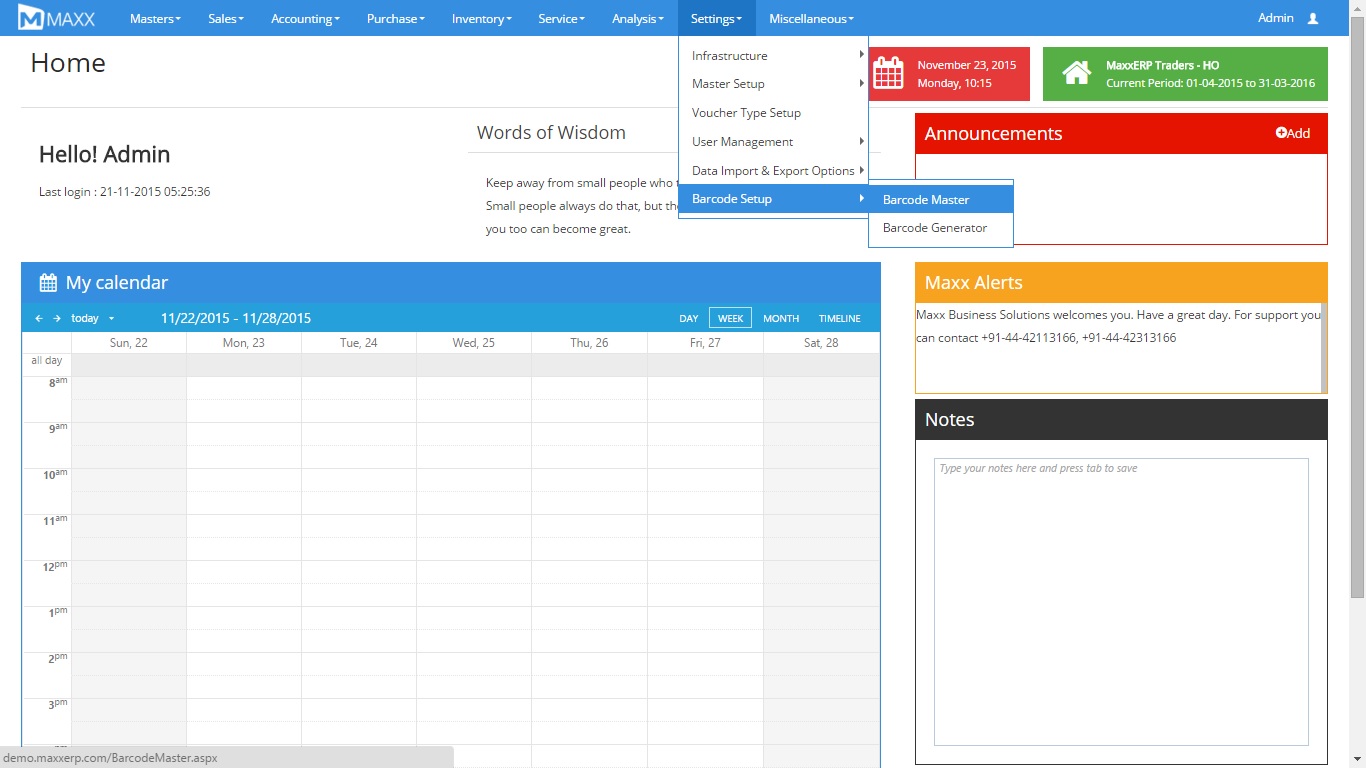The height and width of the screenshot is (768, 1366).
Task: Expand the Masters dropdown menu
Action: [x=154, y=19]
